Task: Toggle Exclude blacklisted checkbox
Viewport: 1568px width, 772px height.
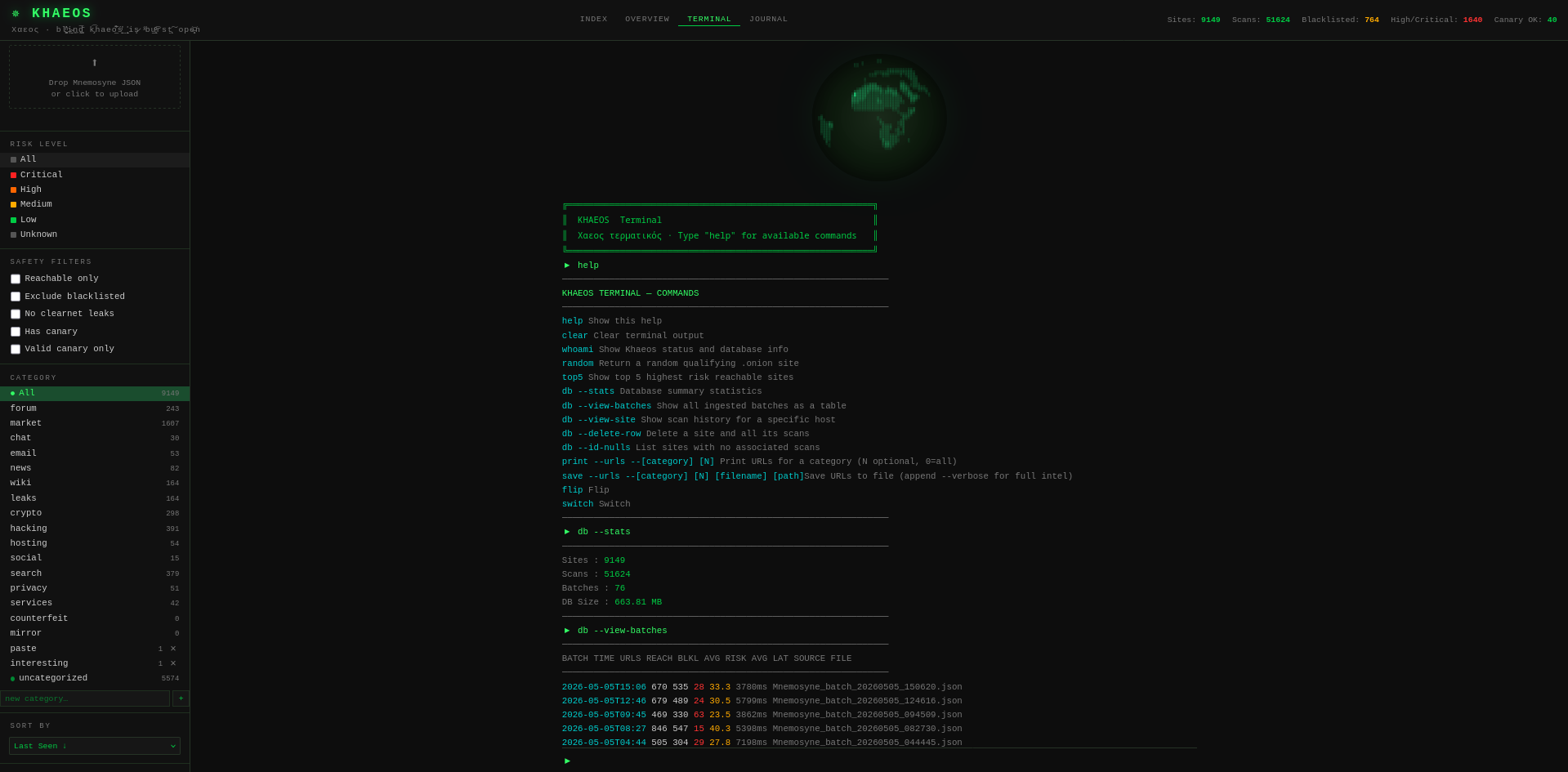Action: click(x=16, y=297)
